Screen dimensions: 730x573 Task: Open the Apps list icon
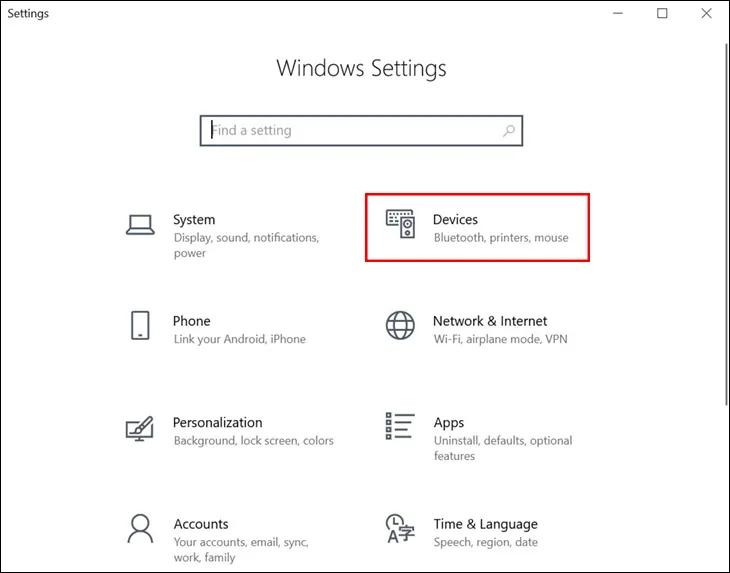pyautogui.click(x=400, y=426)
